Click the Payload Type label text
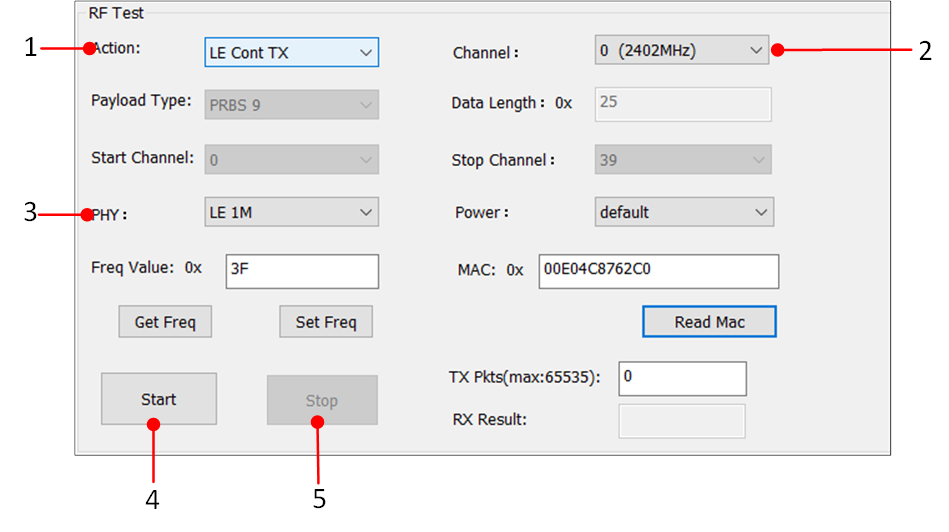949x532 pixels. (x=141, y=101)
